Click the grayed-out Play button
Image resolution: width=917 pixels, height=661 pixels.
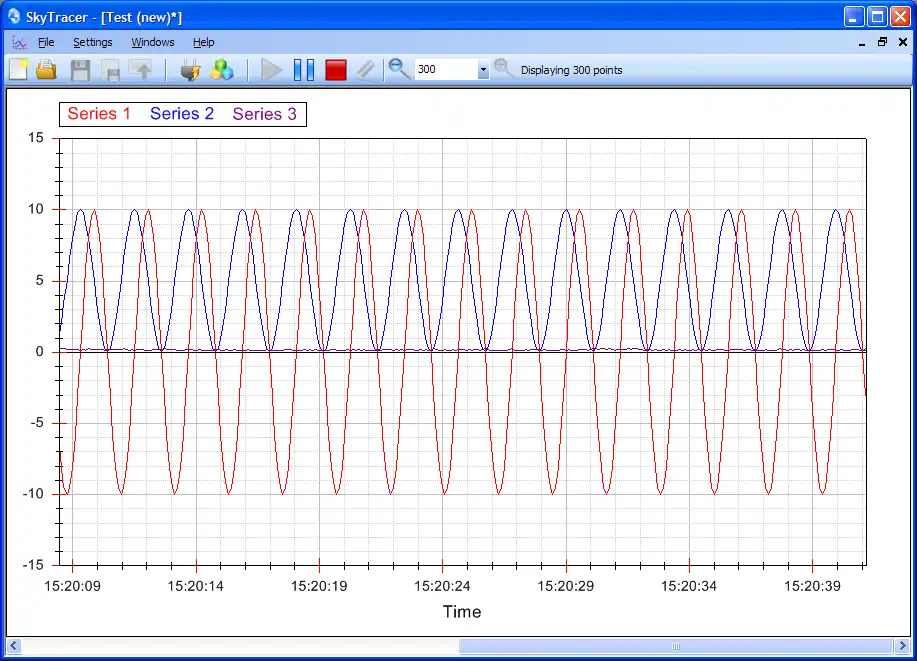(271, 70)
